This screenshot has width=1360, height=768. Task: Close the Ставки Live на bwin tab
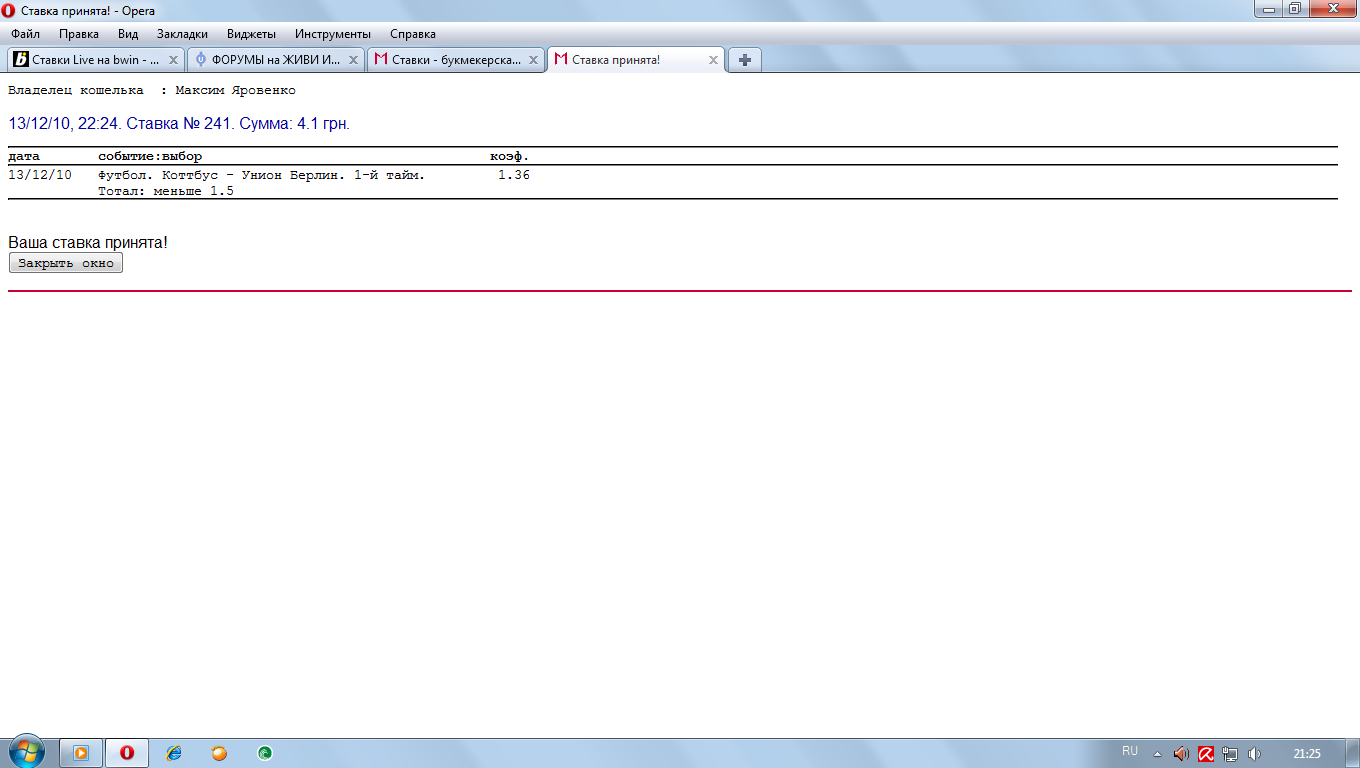pos(173,60)
